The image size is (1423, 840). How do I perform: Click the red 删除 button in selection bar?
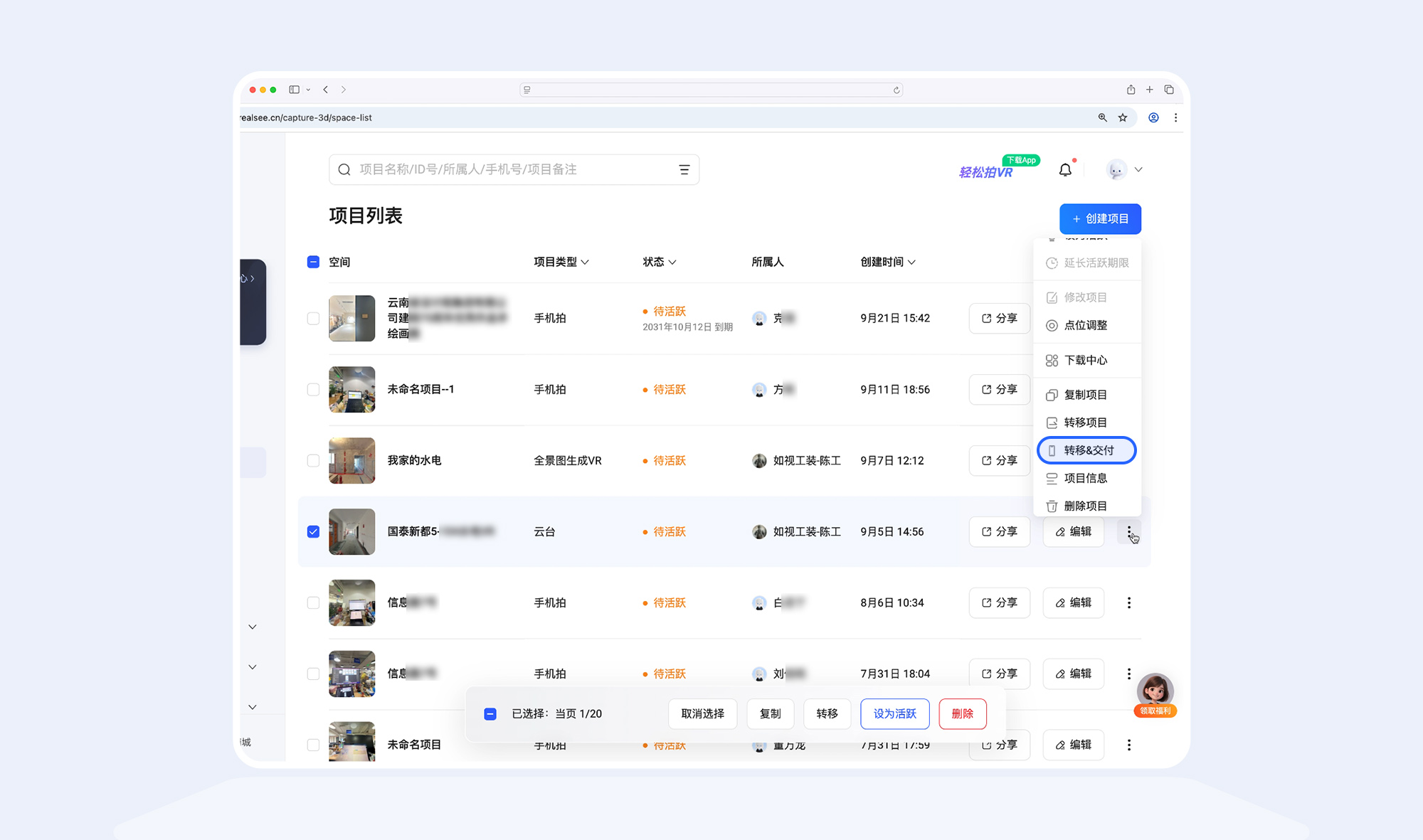963,713
